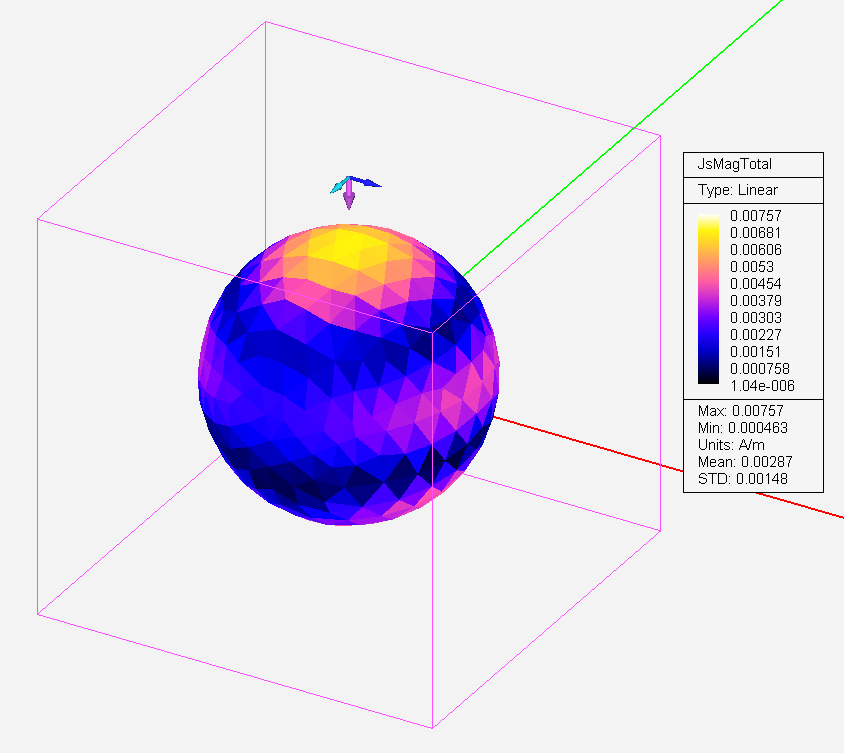This screenshot has height=753, width=844.
Task: Click the JsMagTotal legend title
Action: [x=734, y=164]
